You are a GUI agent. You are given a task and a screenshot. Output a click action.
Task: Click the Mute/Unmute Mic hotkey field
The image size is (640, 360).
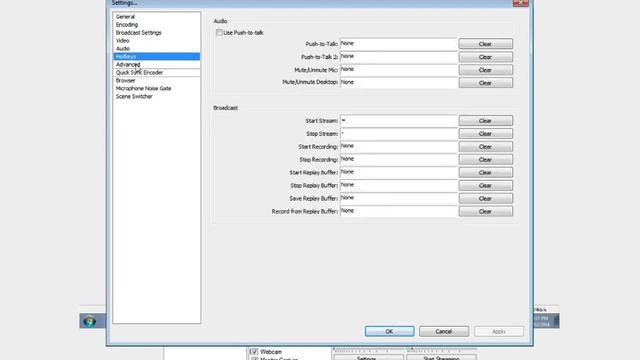[x=398, y=70]
